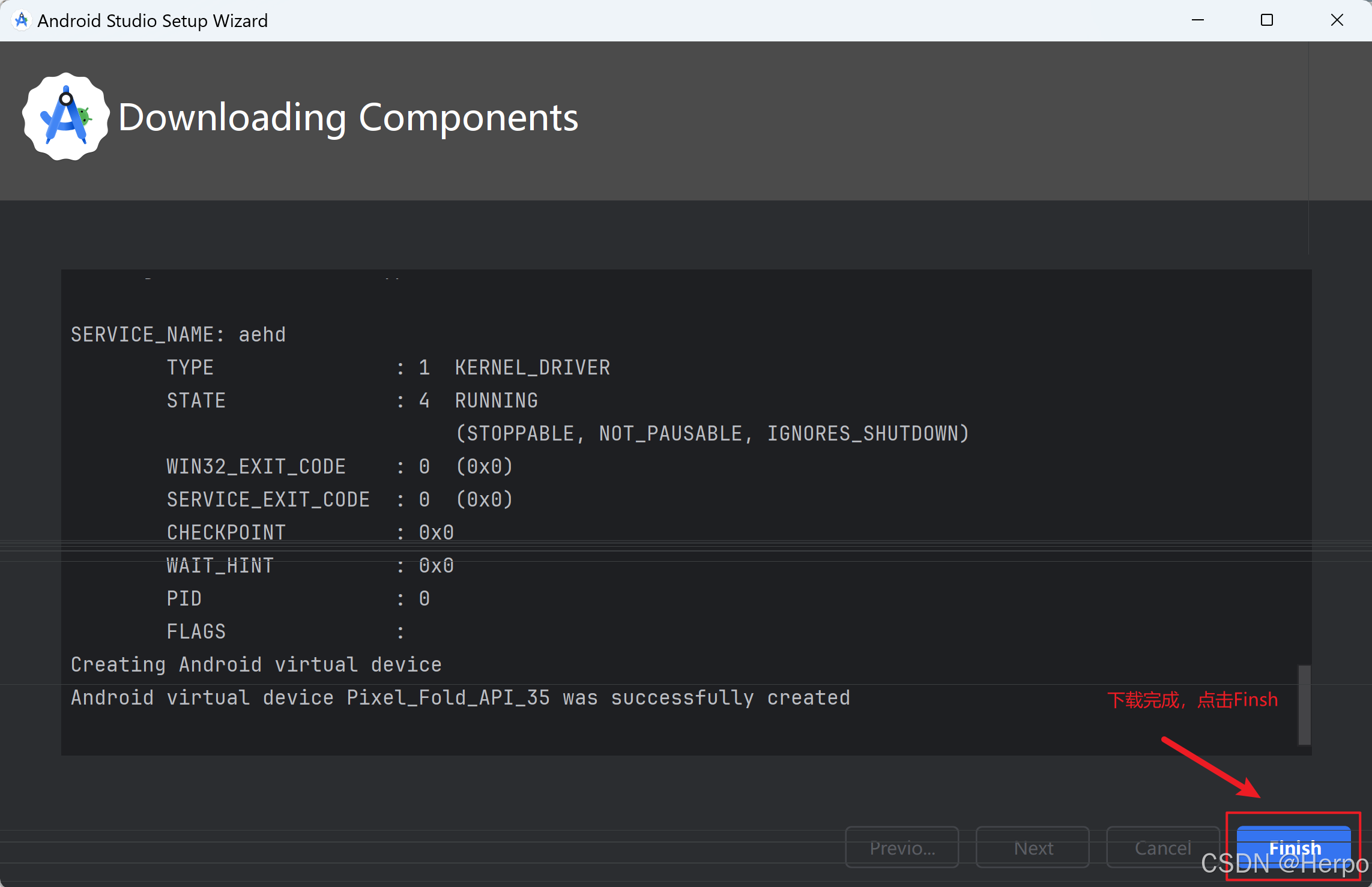Click the Android Studio Setup Wizard title text

[153, 20]
